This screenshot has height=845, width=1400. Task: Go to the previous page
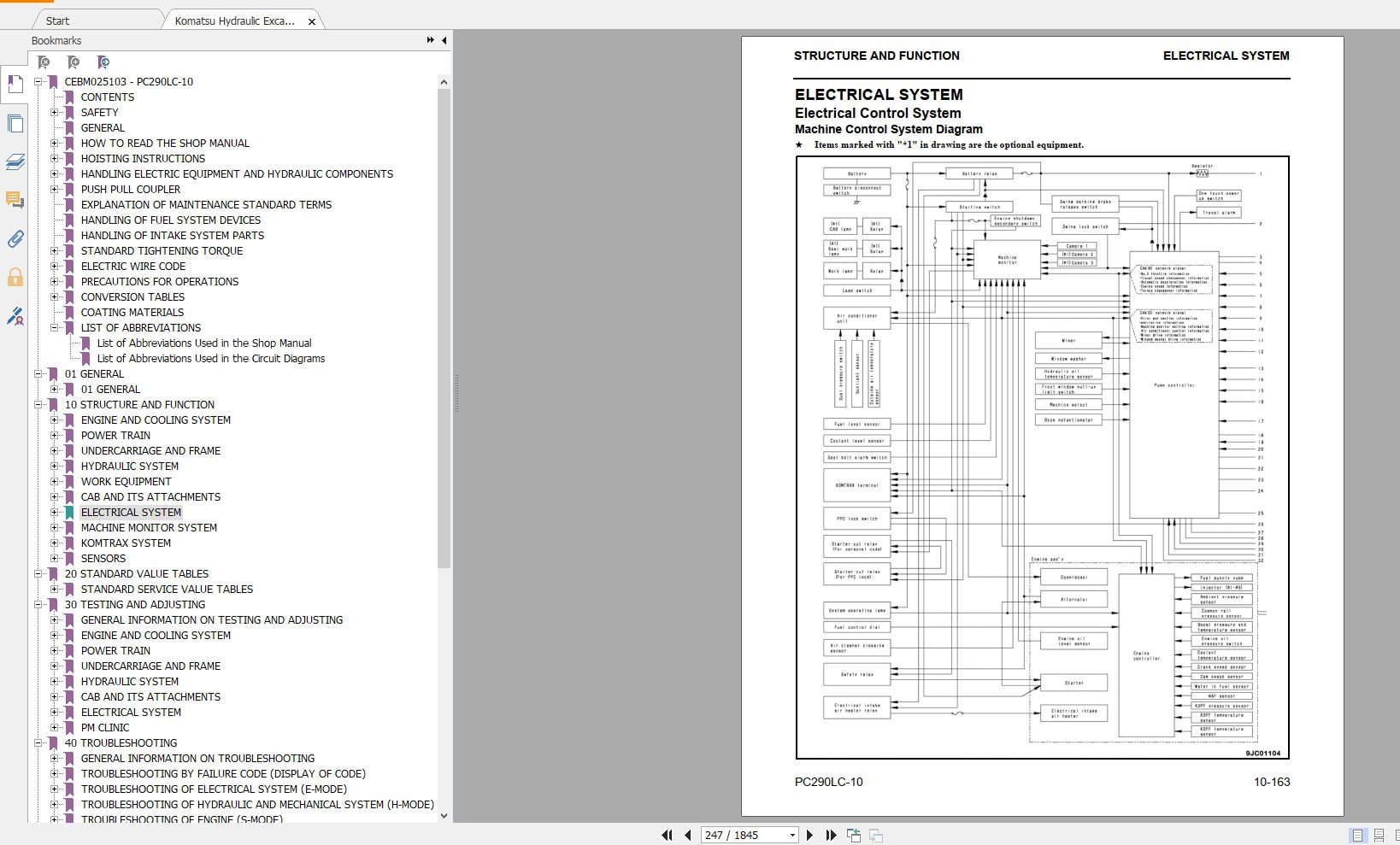pos(688,835)
